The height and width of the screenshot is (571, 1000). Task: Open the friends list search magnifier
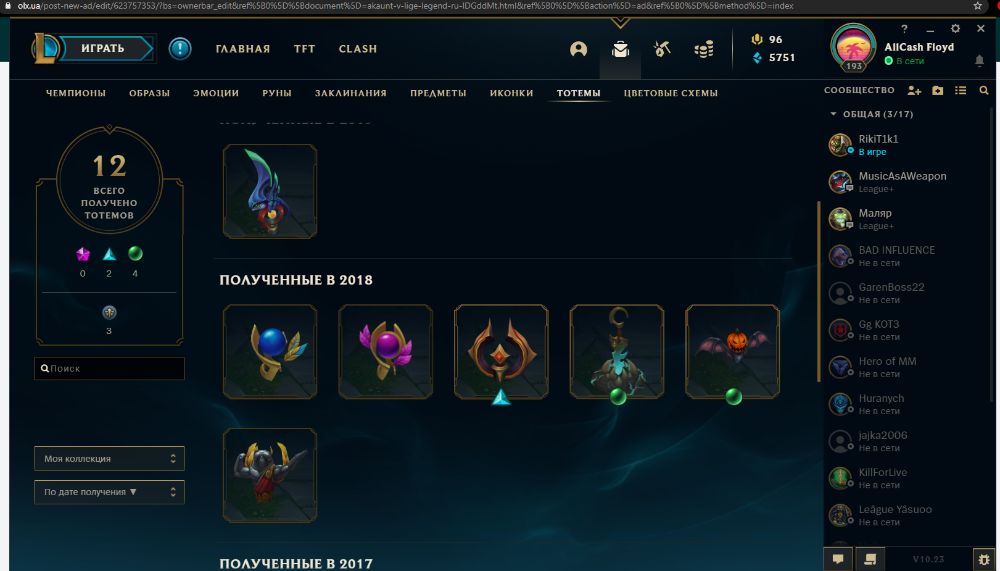click(983, 91)
